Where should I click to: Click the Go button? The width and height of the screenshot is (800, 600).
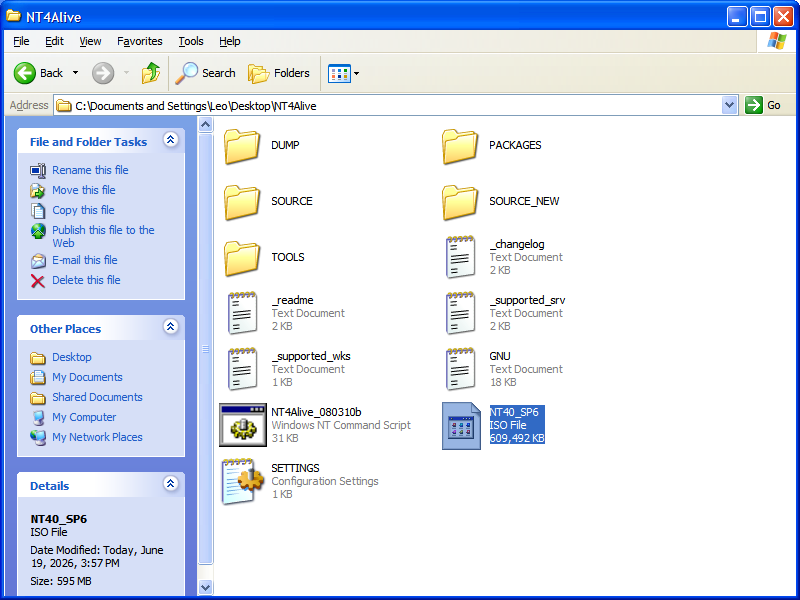pyautogui.click(x=763, y=106)
